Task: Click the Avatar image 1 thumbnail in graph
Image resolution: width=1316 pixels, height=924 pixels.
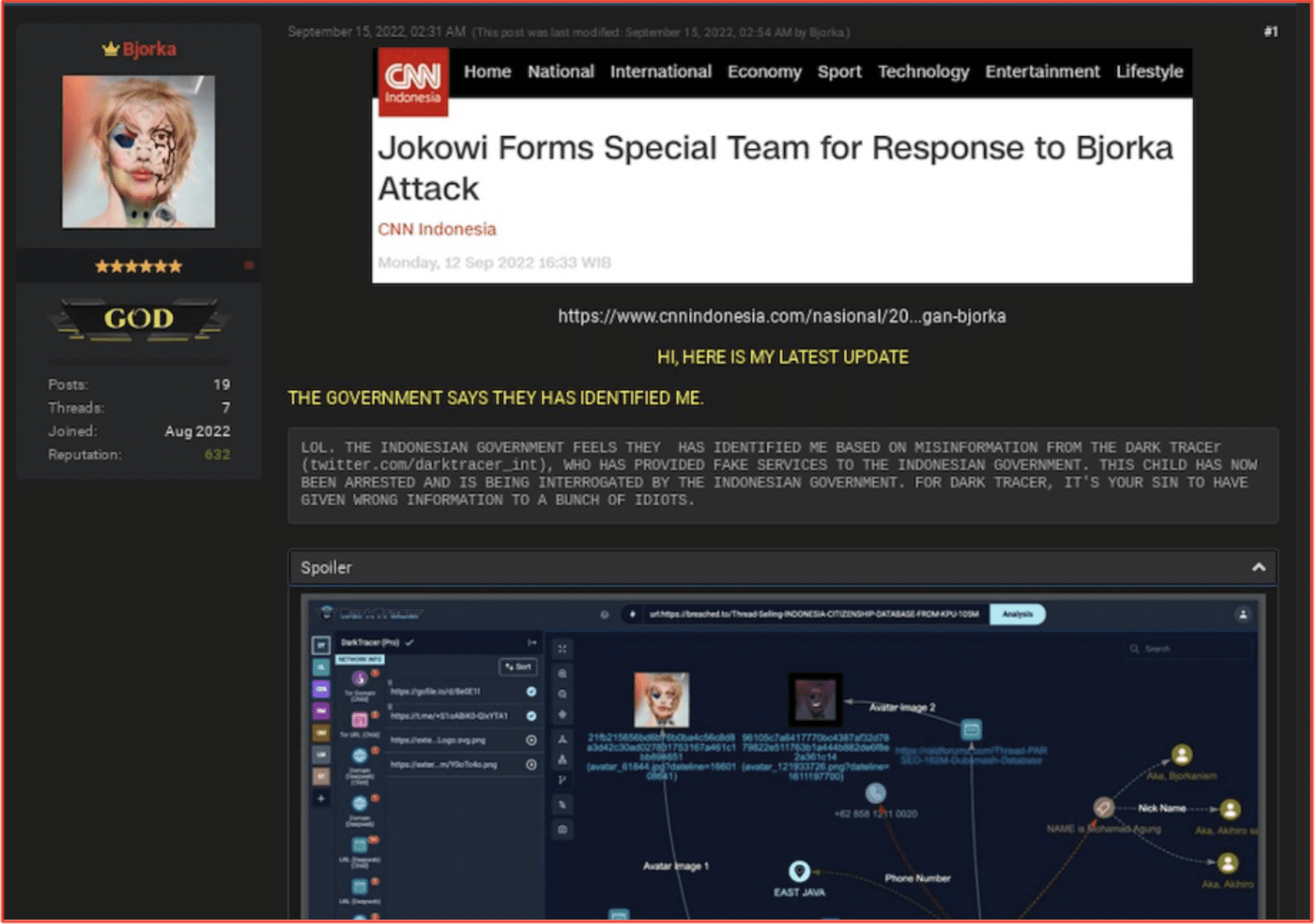Action: (x=662, y=699)
